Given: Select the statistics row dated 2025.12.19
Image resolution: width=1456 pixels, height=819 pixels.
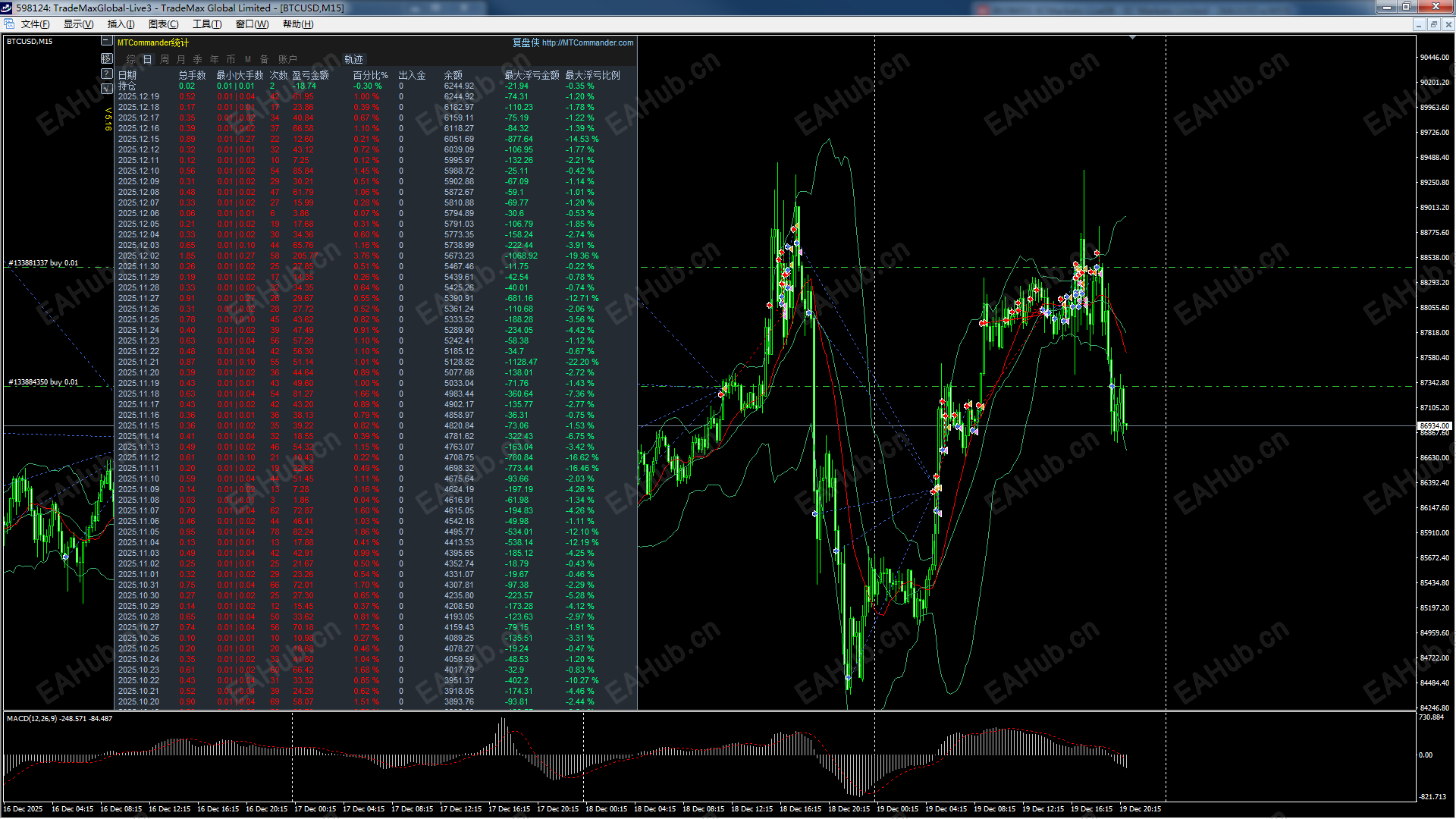Looking at the screenshot, I should (139, 96).
